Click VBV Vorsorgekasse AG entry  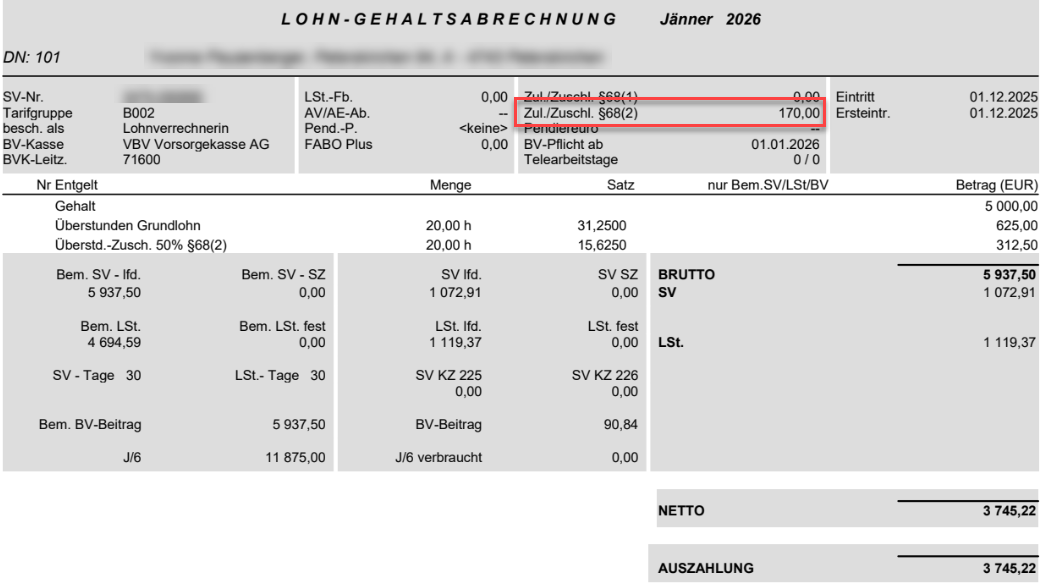[x=196, y=144]
